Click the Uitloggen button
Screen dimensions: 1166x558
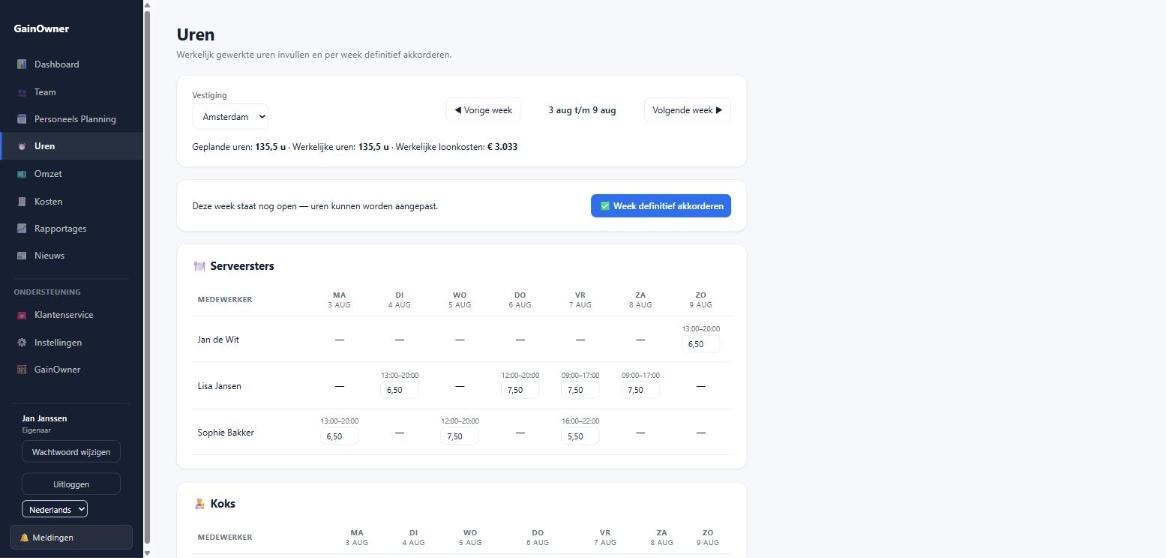pos(71,484)
